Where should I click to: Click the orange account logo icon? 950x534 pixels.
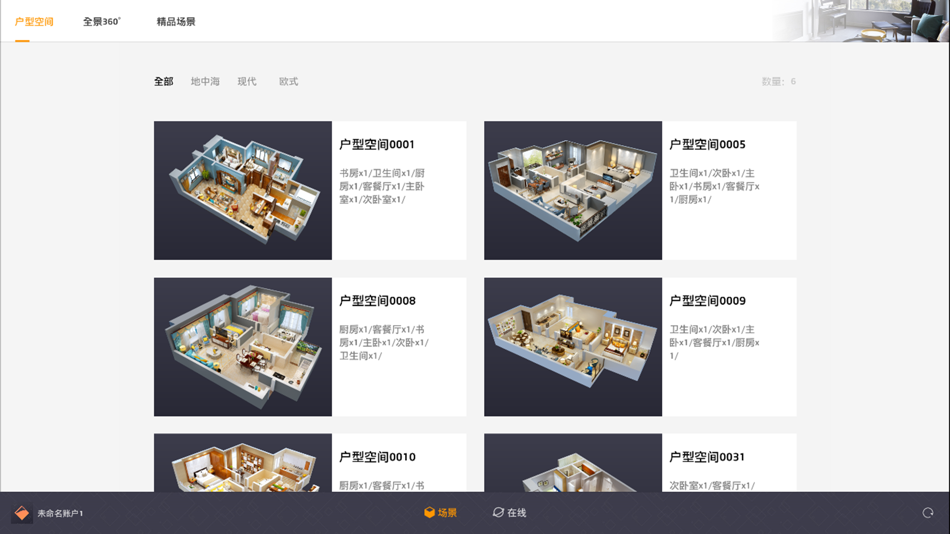22,513
